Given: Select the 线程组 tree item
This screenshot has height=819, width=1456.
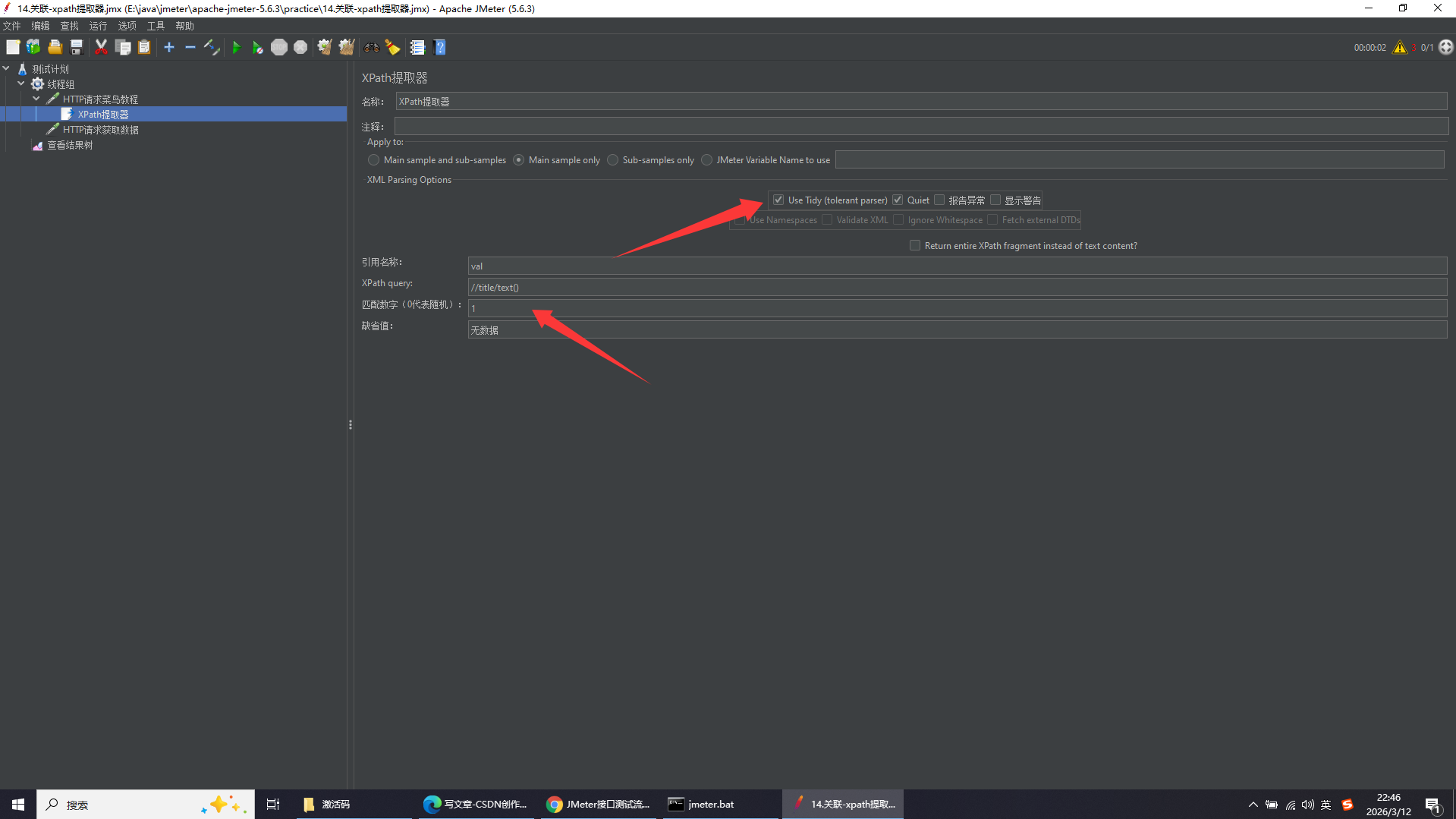Looking at the screenshot, I should click(61, 84).
